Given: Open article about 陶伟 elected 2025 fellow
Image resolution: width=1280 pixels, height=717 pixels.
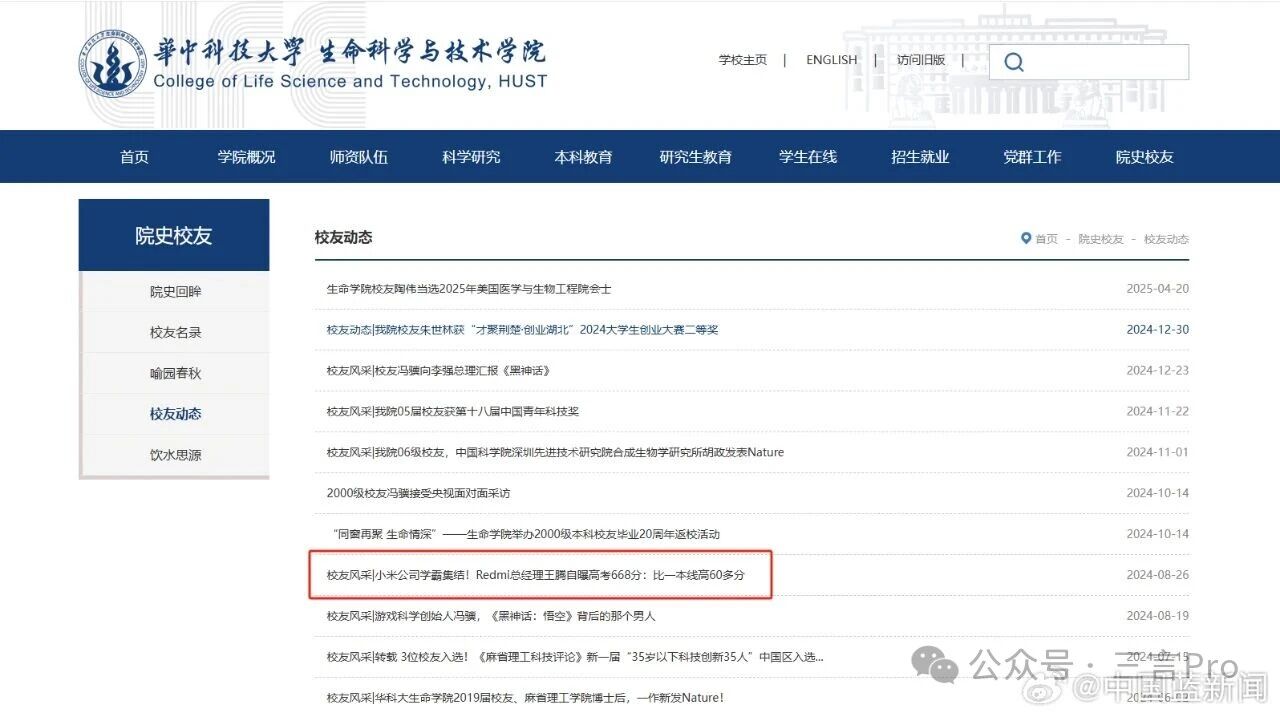Looking at the screenshot, I should pos(469,289).
